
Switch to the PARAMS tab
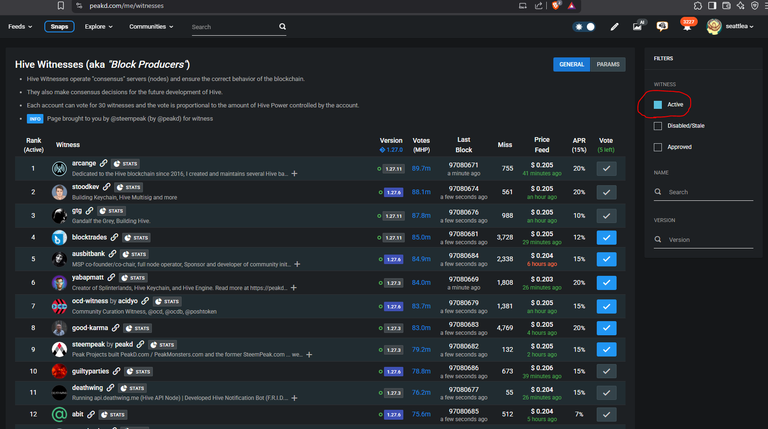click(x=608, y=64)
